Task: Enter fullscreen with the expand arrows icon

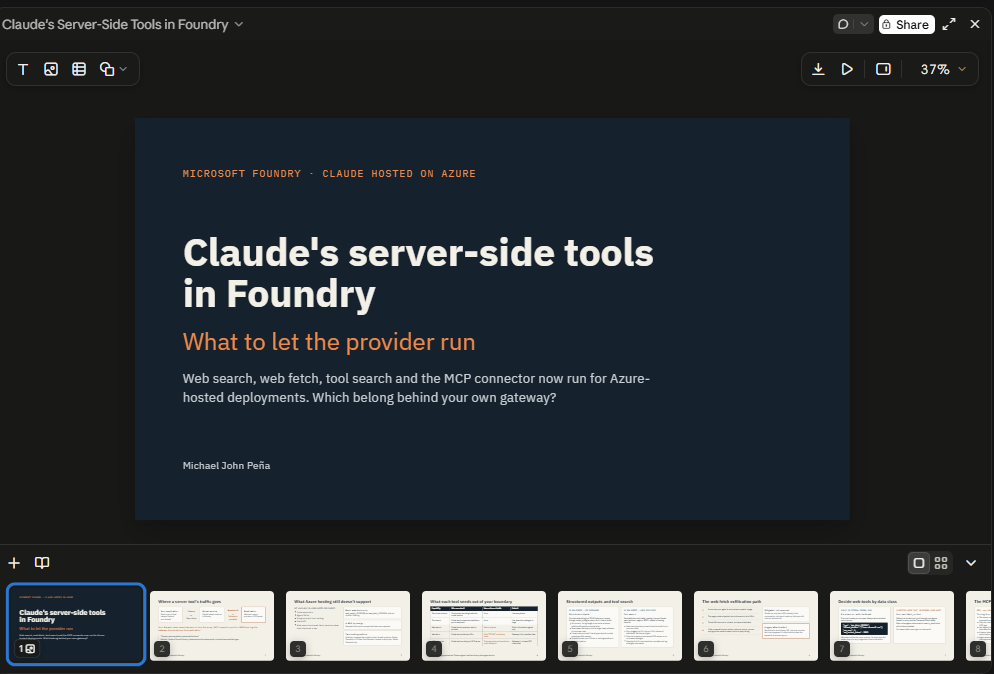Action: click(x=949, y=24)
